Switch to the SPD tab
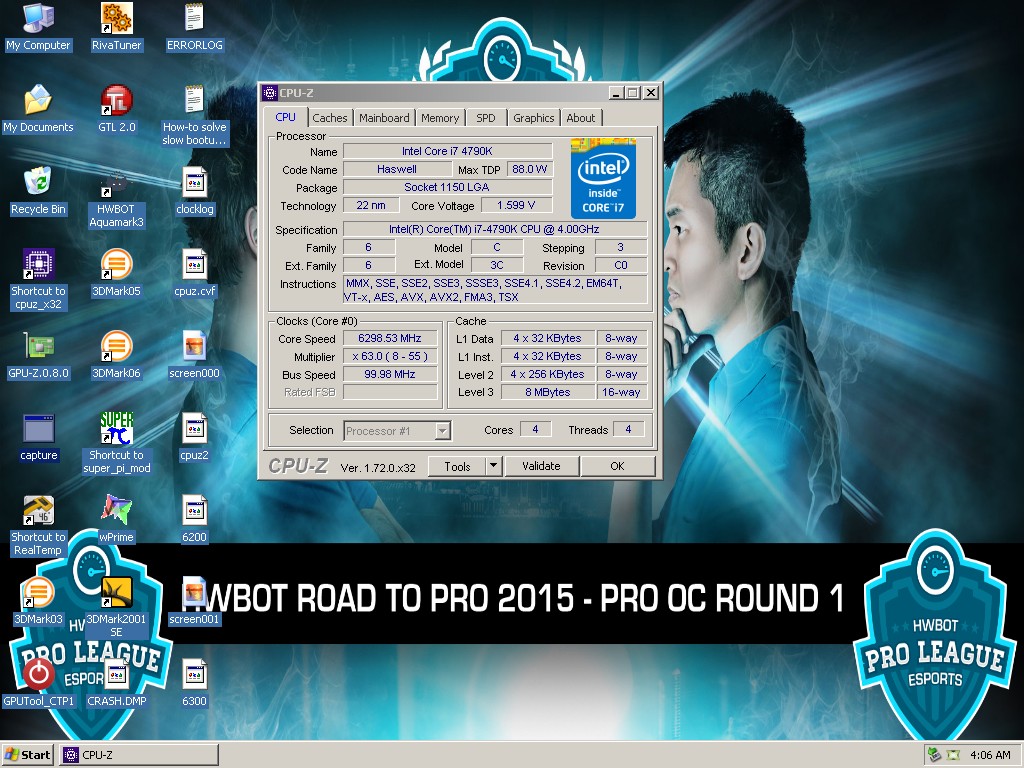This screenshot has height=768, width=1024. pos(486,118)
